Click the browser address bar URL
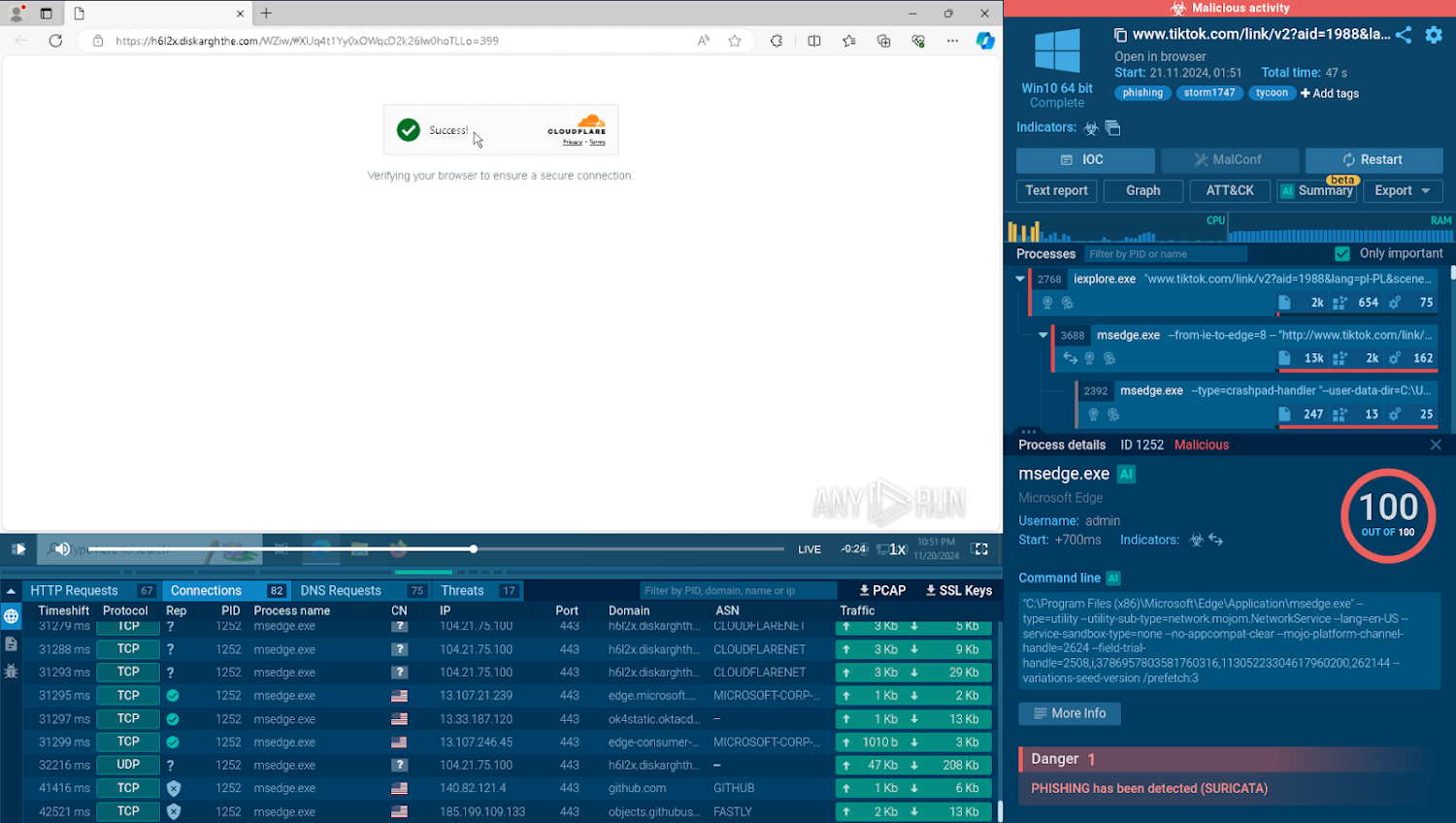 pyautogui.click(x=307, y=41)
